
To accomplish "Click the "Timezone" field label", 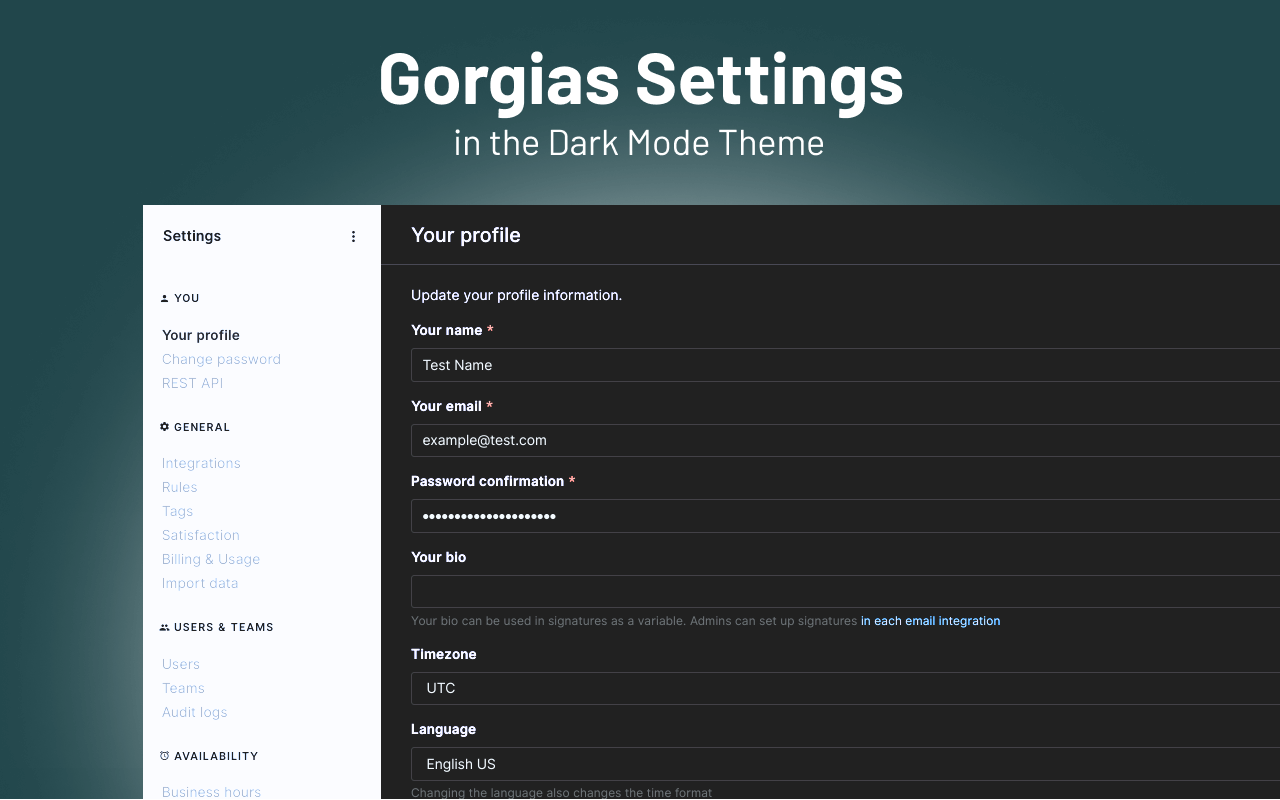I will [x=444, y=654].
